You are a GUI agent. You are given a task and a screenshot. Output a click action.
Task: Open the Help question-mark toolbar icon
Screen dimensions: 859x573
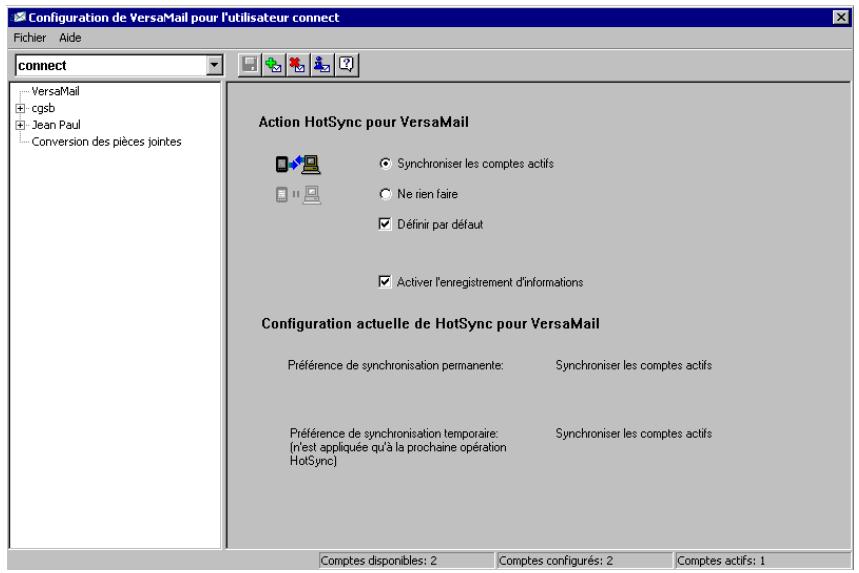346,65
